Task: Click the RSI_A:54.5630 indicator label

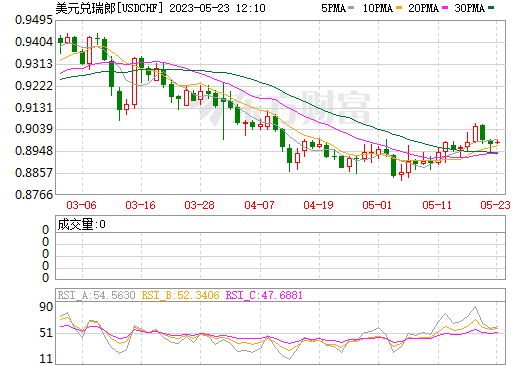Action: pos(97,295)
